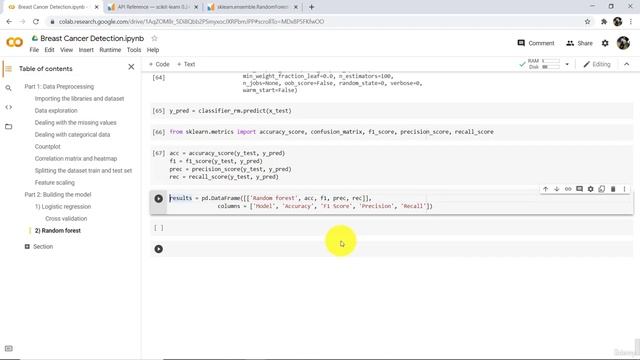The image size is (640, 360).
Task: Open the Tools menu
Action: (134, 50)
